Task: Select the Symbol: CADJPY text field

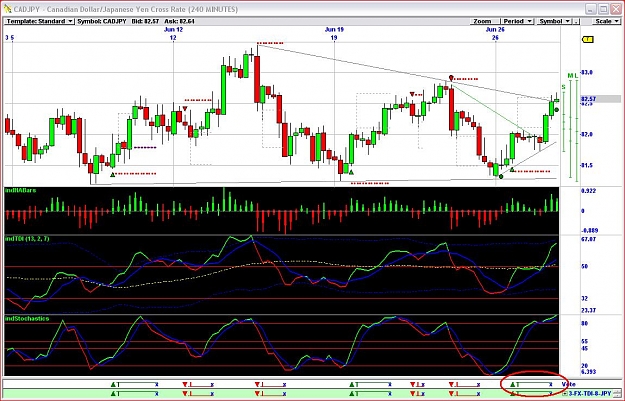Action: tap(102, 21)
